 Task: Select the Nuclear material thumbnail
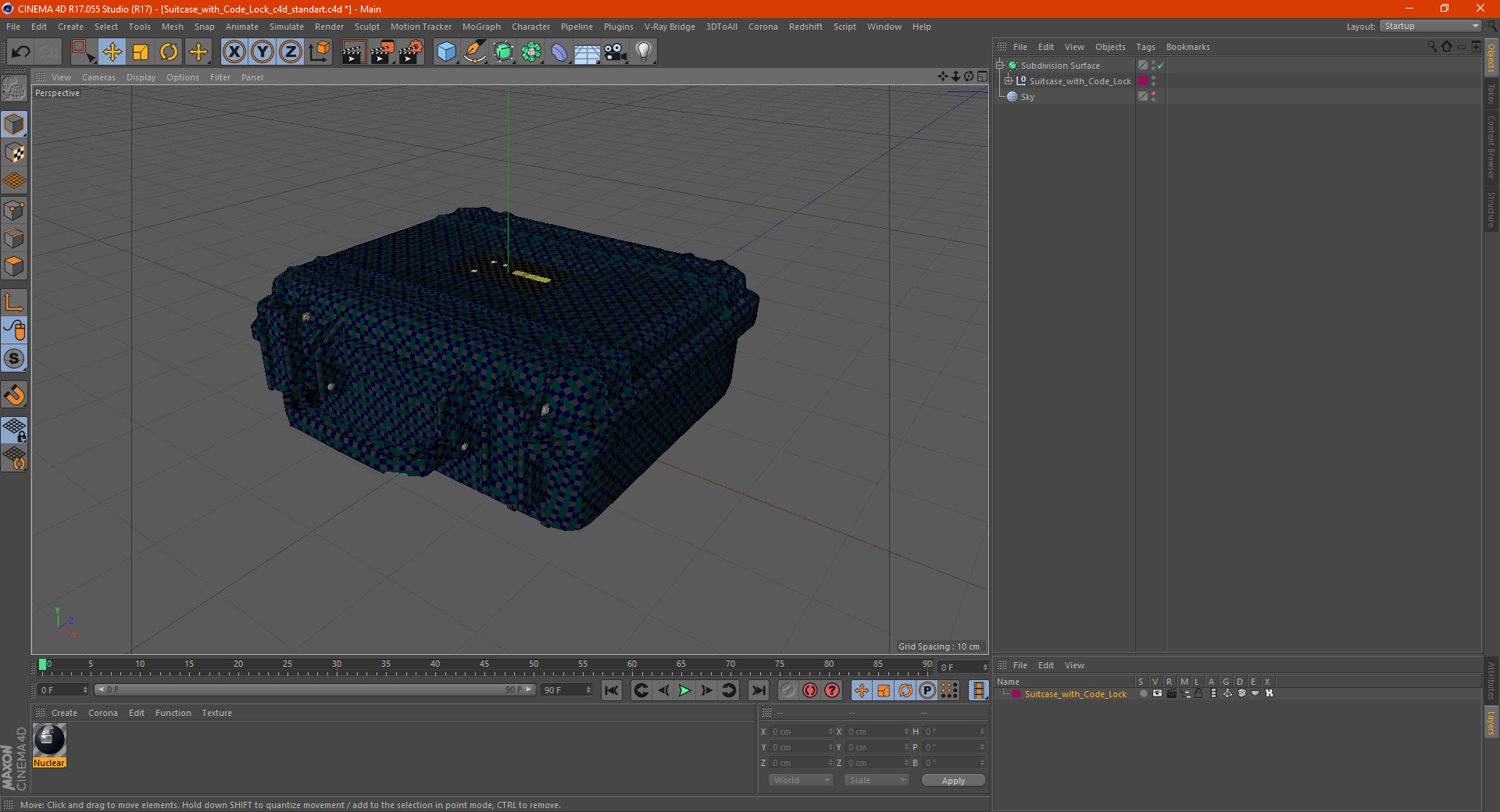pos(49,740)
